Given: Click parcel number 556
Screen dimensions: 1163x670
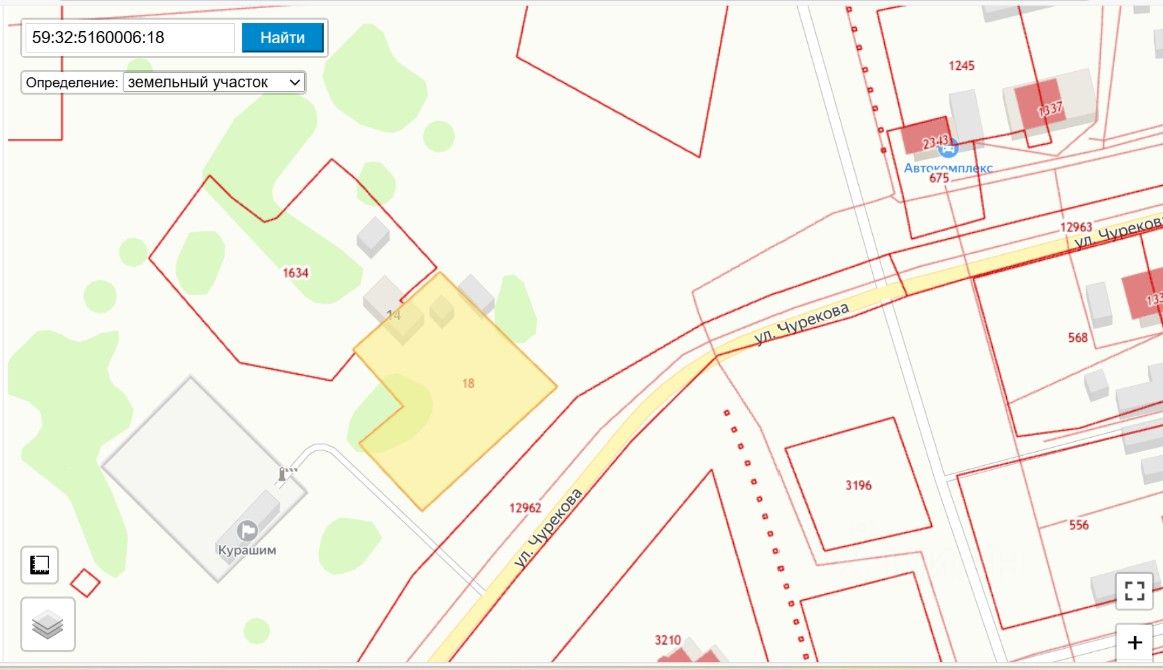Looking at the screenshot, I should tap(1079, 525).
